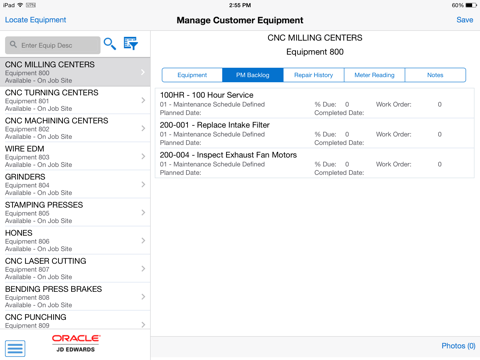This screenshot has height=360, width=480.
Task: Open 100HR - 100 Hour Service entry
Action: [x=315, y=103]
